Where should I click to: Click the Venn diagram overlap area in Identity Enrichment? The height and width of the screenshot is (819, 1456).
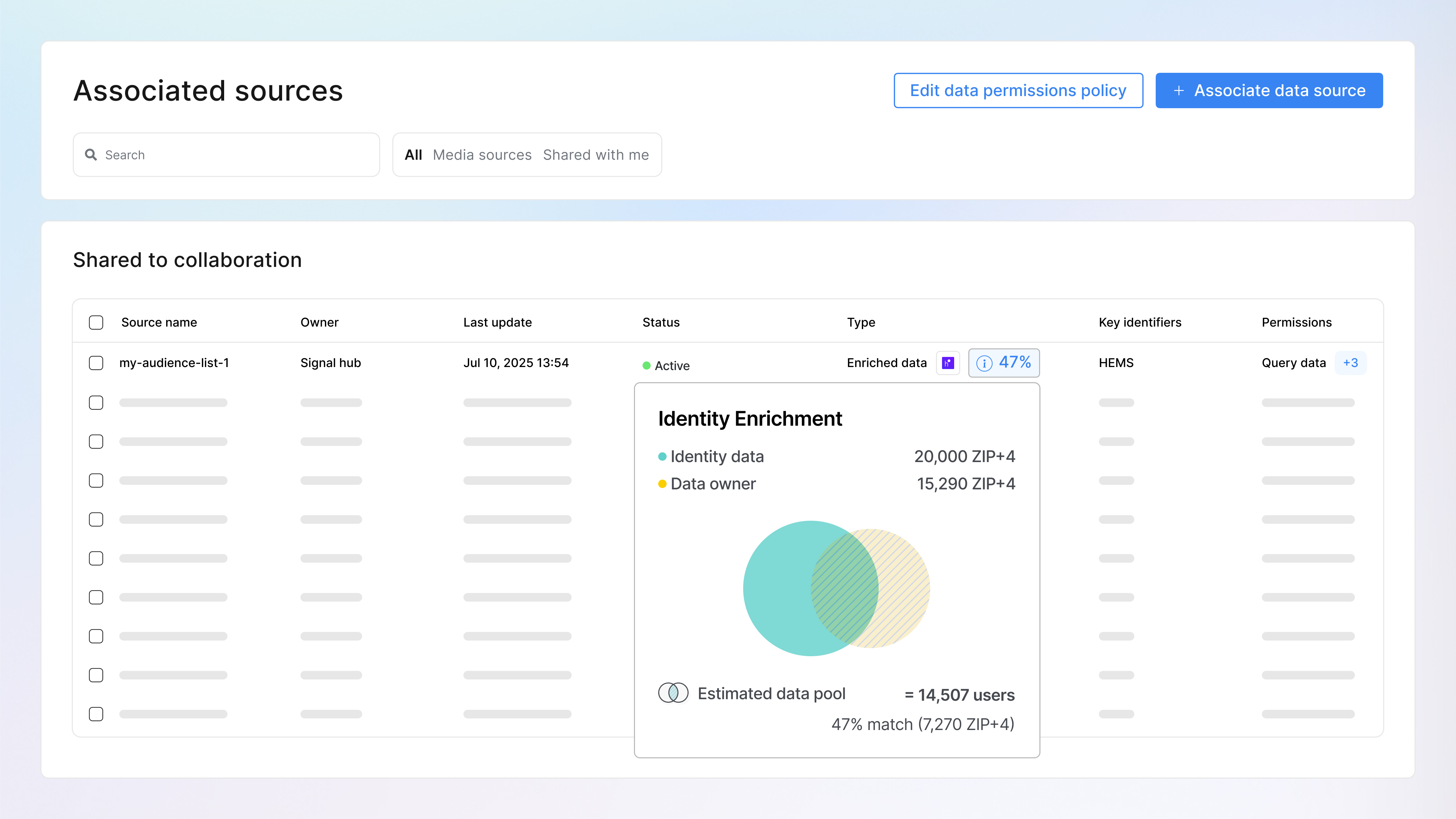click(845, 588)
